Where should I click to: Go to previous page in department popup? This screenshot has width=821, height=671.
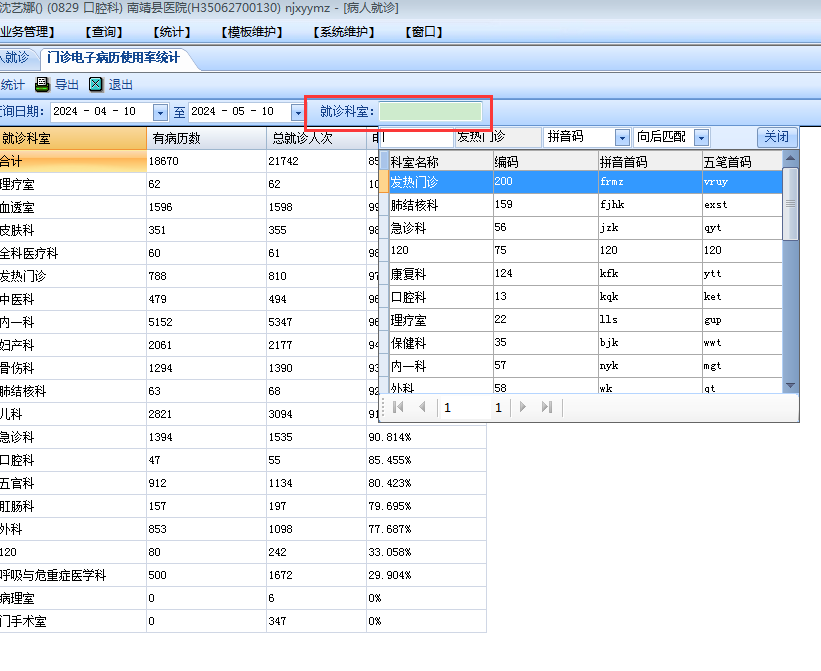[422, 407]
